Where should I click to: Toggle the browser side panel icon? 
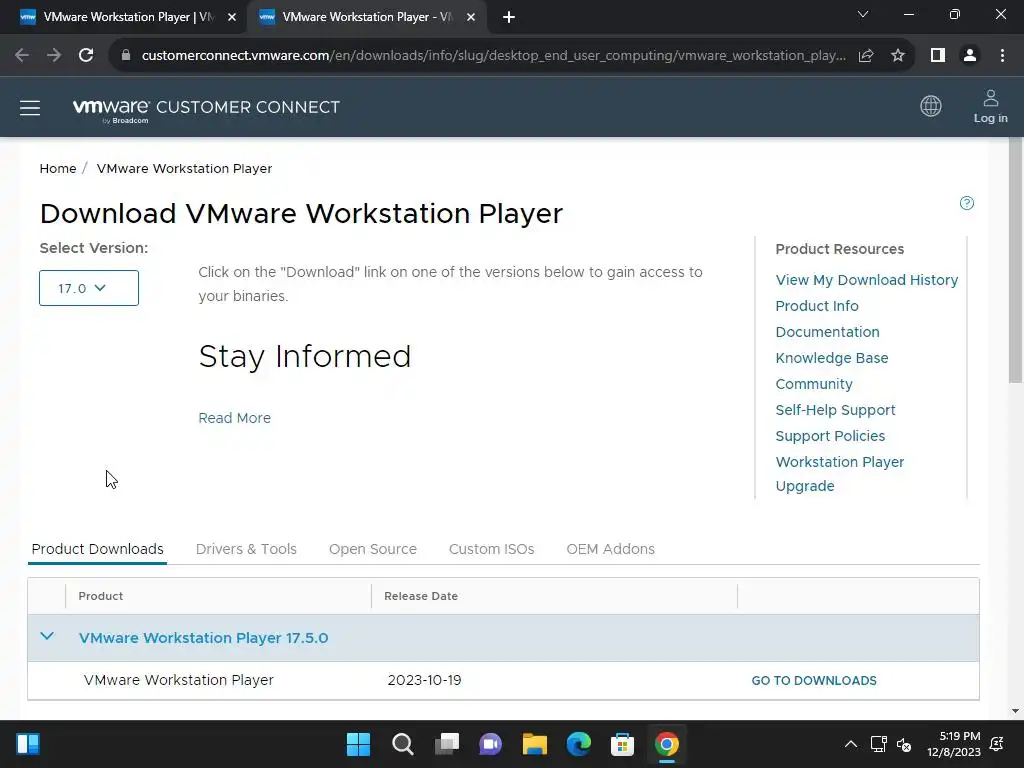click(x=938, y=56)
